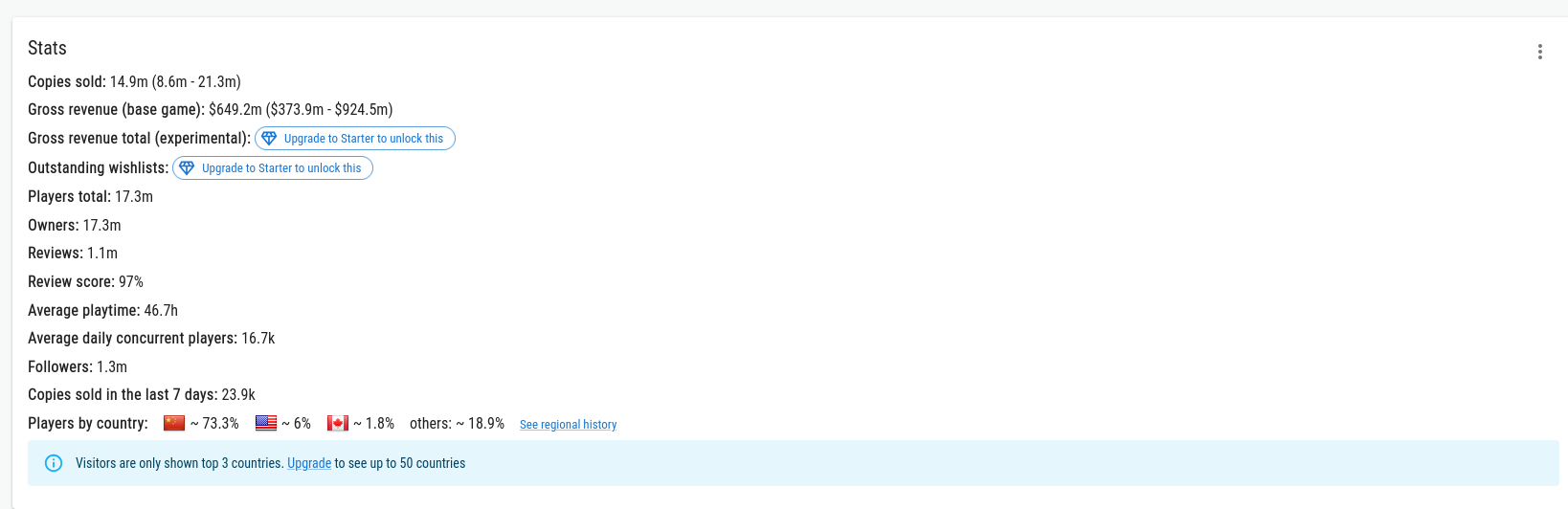Image resolution: width=1568 pixels, height=509 pixels.
Task: Click diamond icon beside Gross revenue total
Action: (x=269, y=139)
